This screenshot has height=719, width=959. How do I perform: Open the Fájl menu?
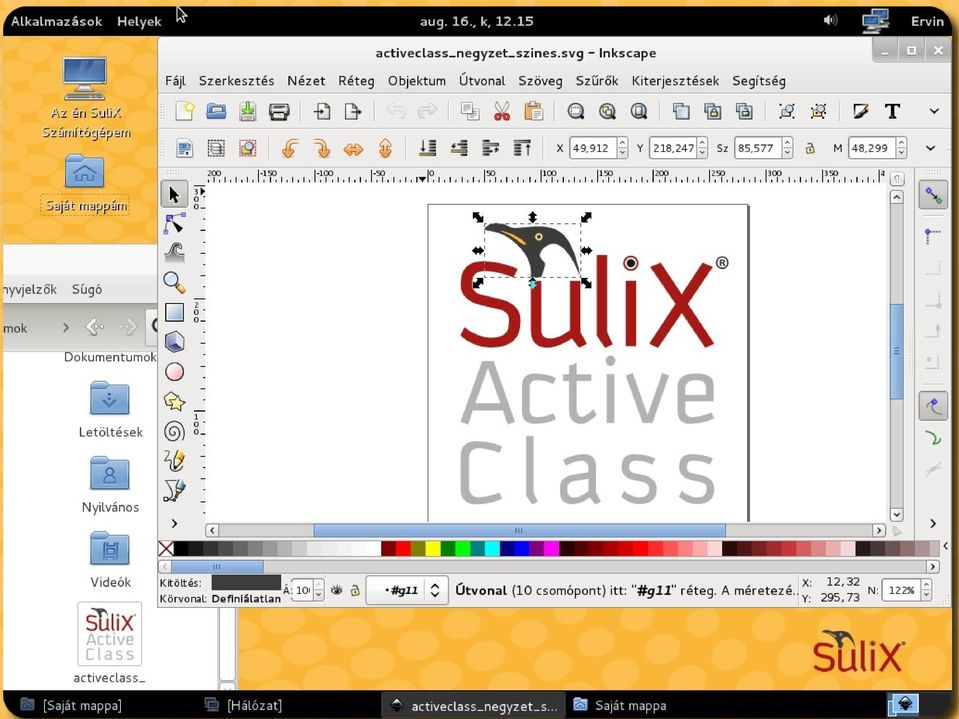[x=175, y=81]
